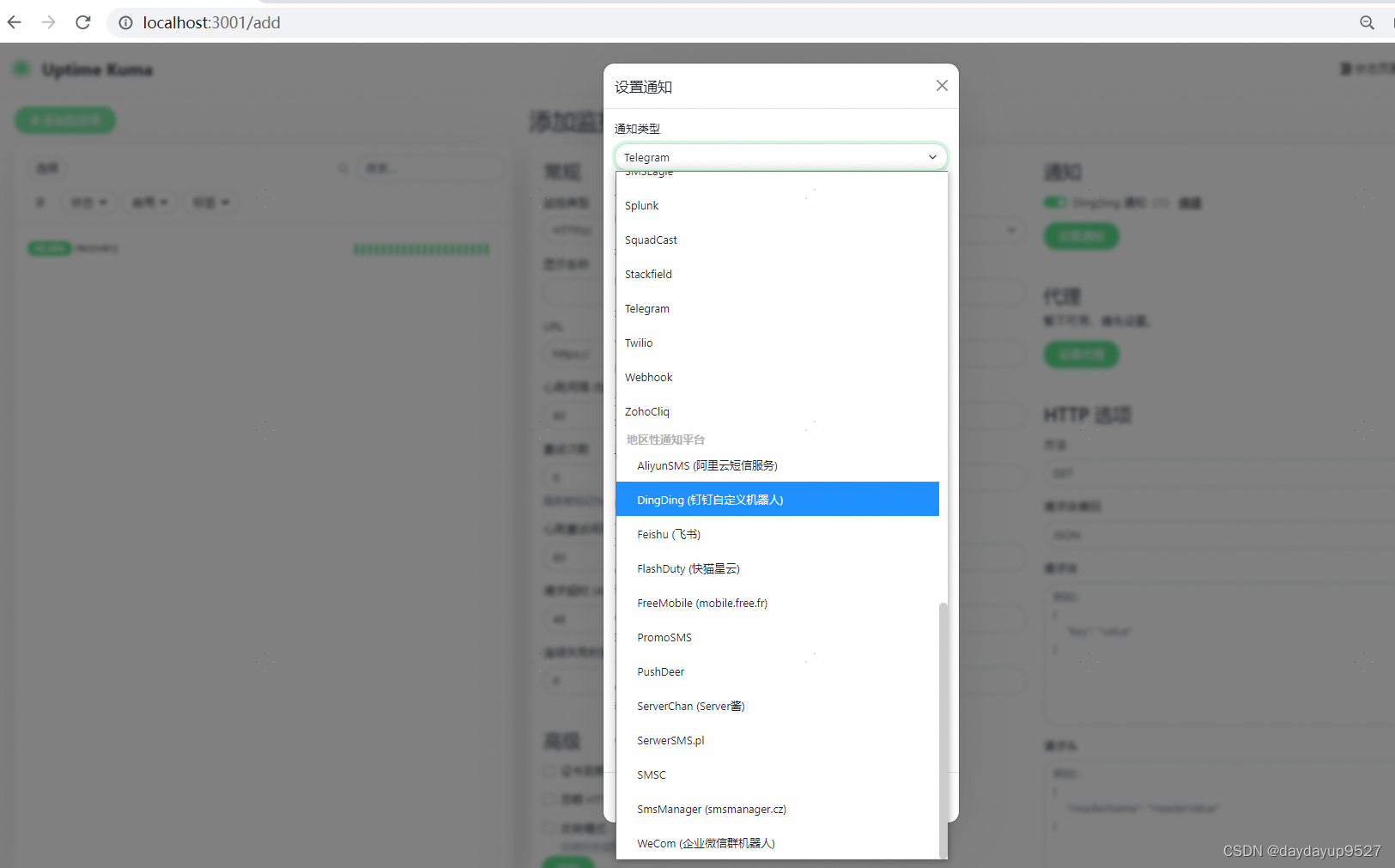Select PromoSMS option
Viewport: 1395px width, 868px height.
pos(777,637)
